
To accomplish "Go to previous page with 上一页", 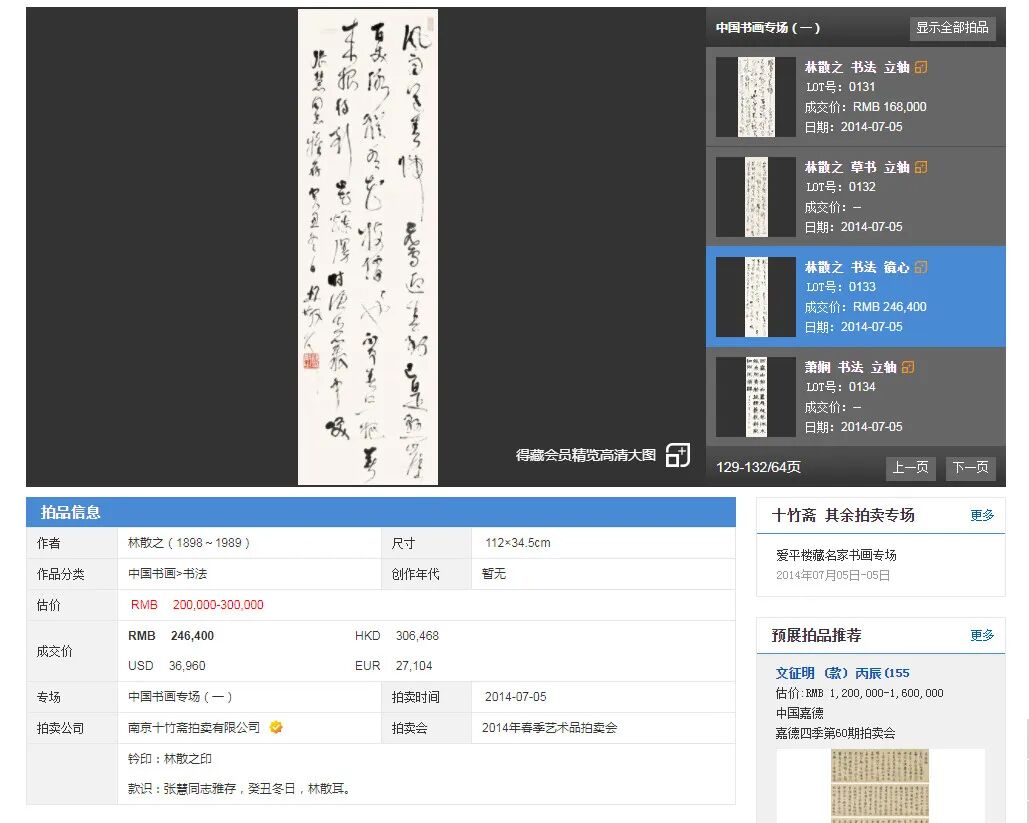I will 910,467.
